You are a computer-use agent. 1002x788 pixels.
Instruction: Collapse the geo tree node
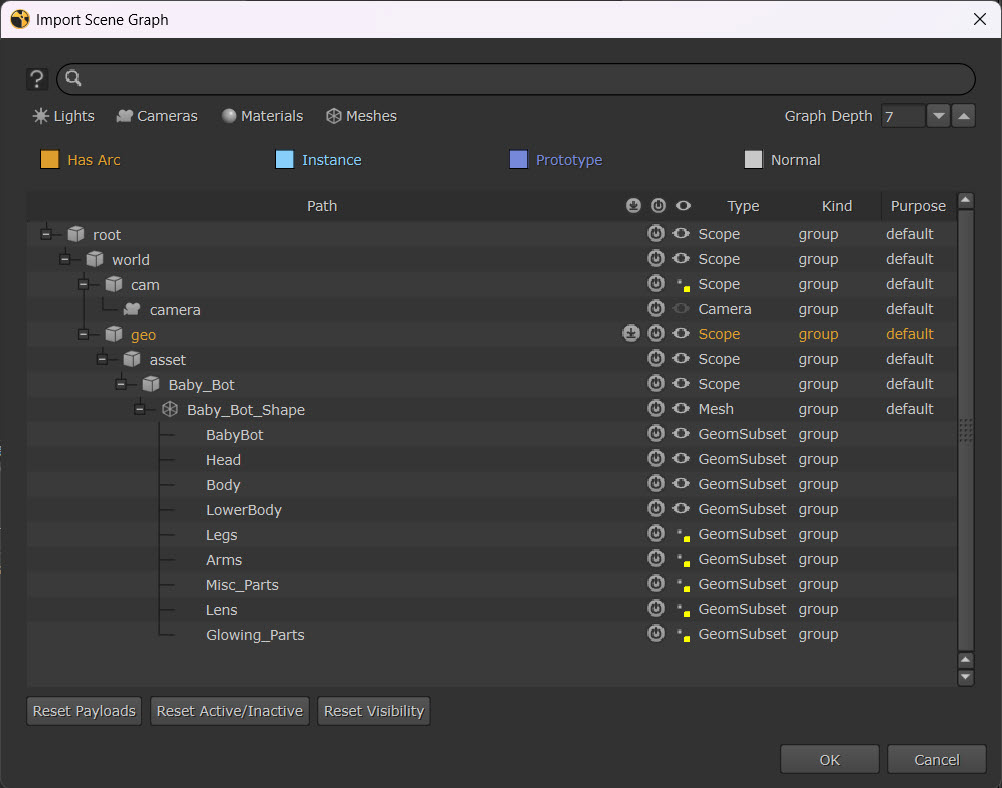[x=84, y=335]
